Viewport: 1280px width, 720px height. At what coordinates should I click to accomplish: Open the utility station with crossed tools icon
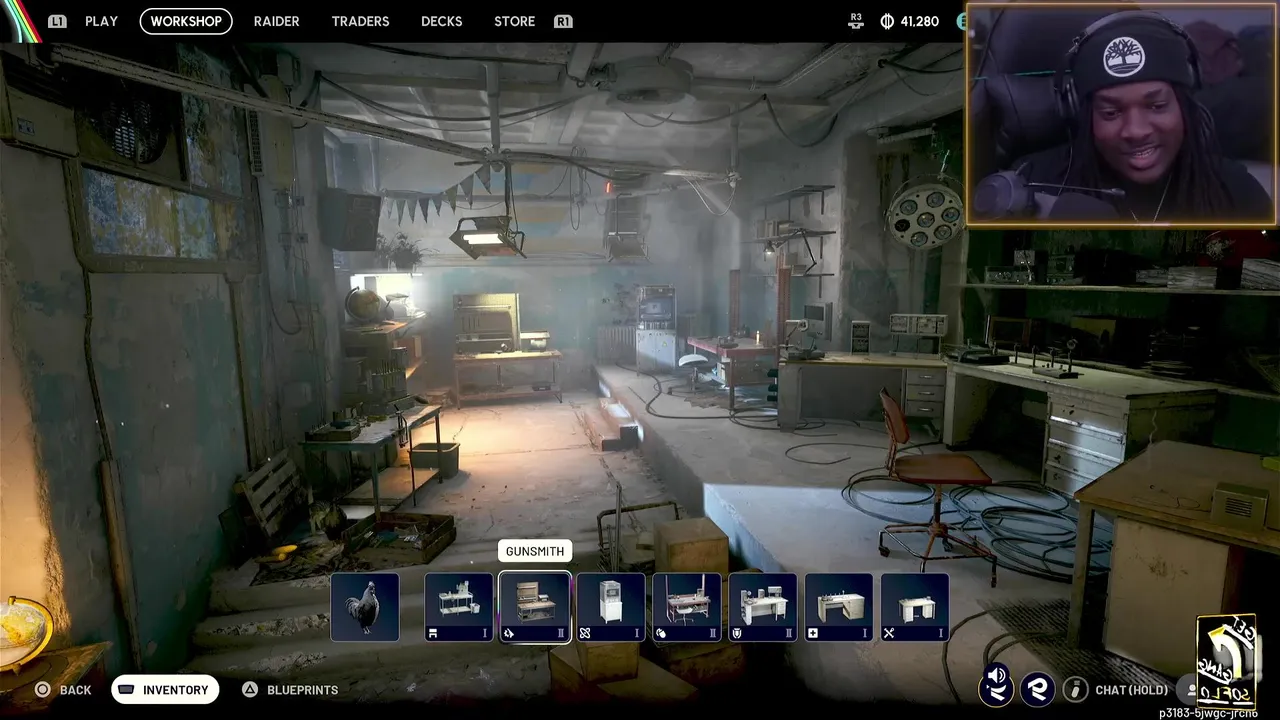pyautogui.click(x=915, y=607)
